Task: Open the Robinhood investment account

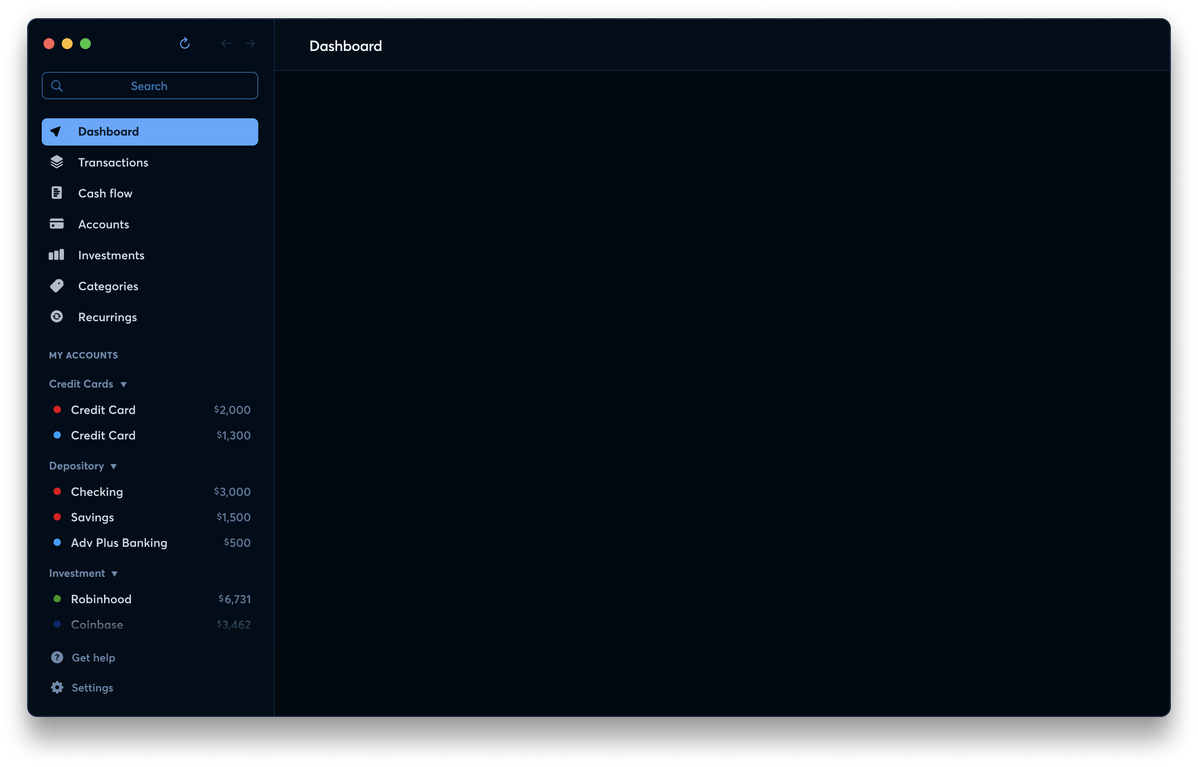Action: (x=101, y=599)
